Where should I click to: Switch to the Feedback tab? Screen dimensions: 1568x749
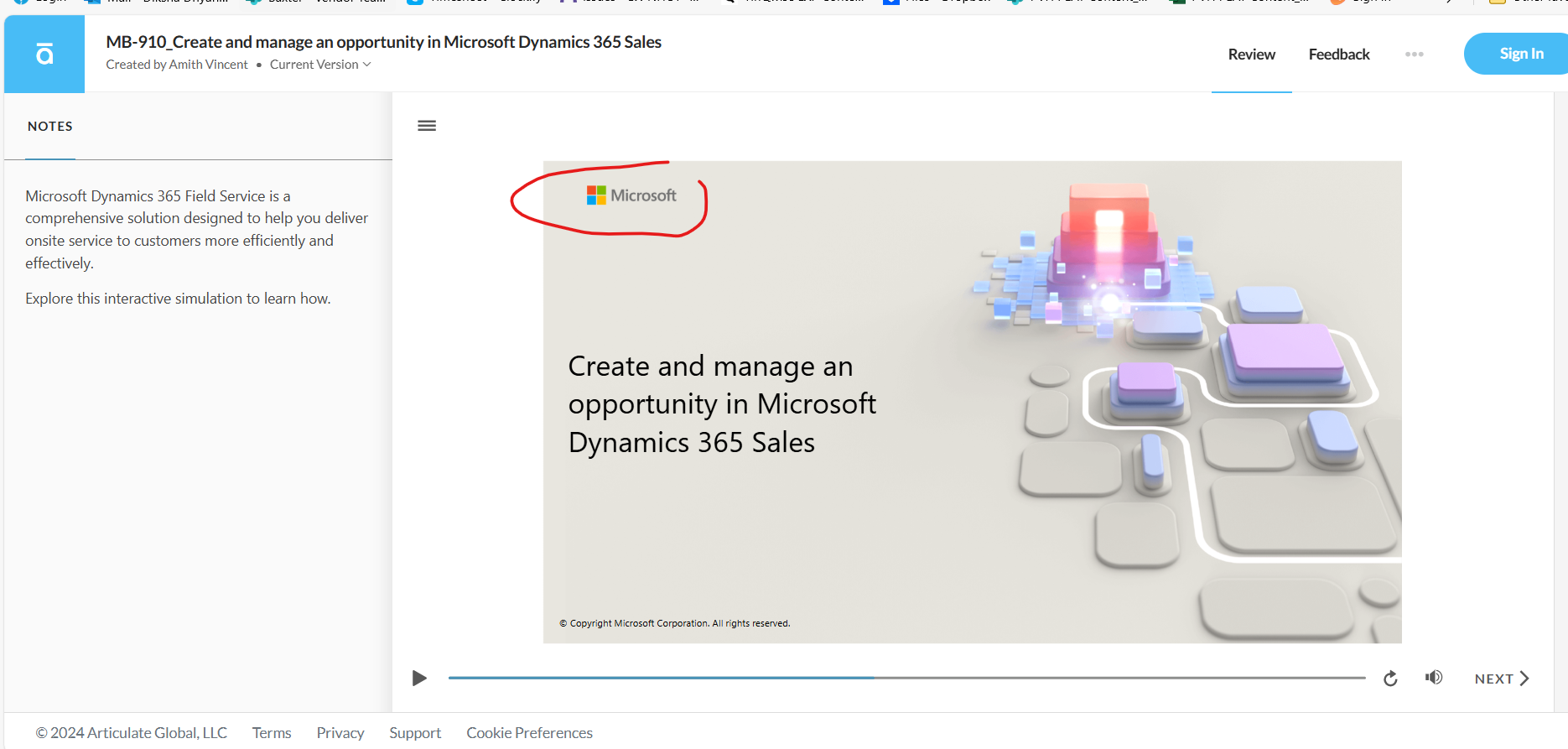pos(1339,55)
